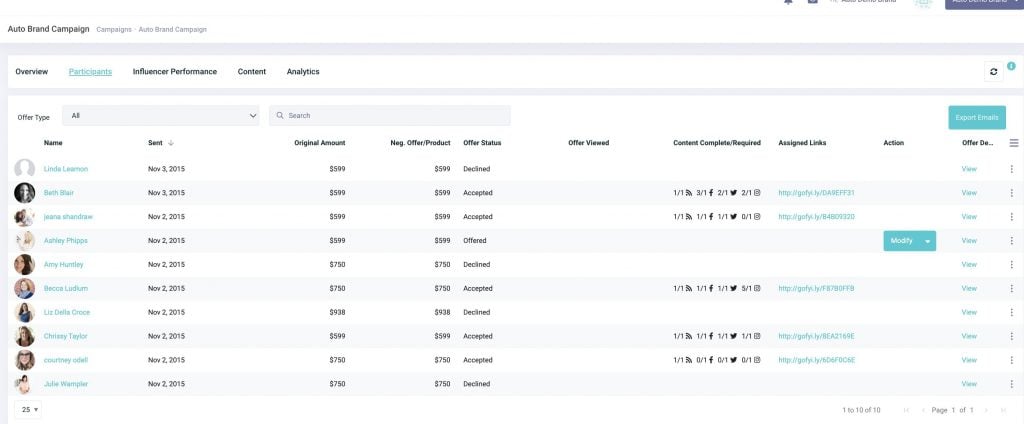Click Nov 3, 2015 date in Linda Leamon's row
The width and height of the screenshot is (1024, 424).
coord(167,169)
